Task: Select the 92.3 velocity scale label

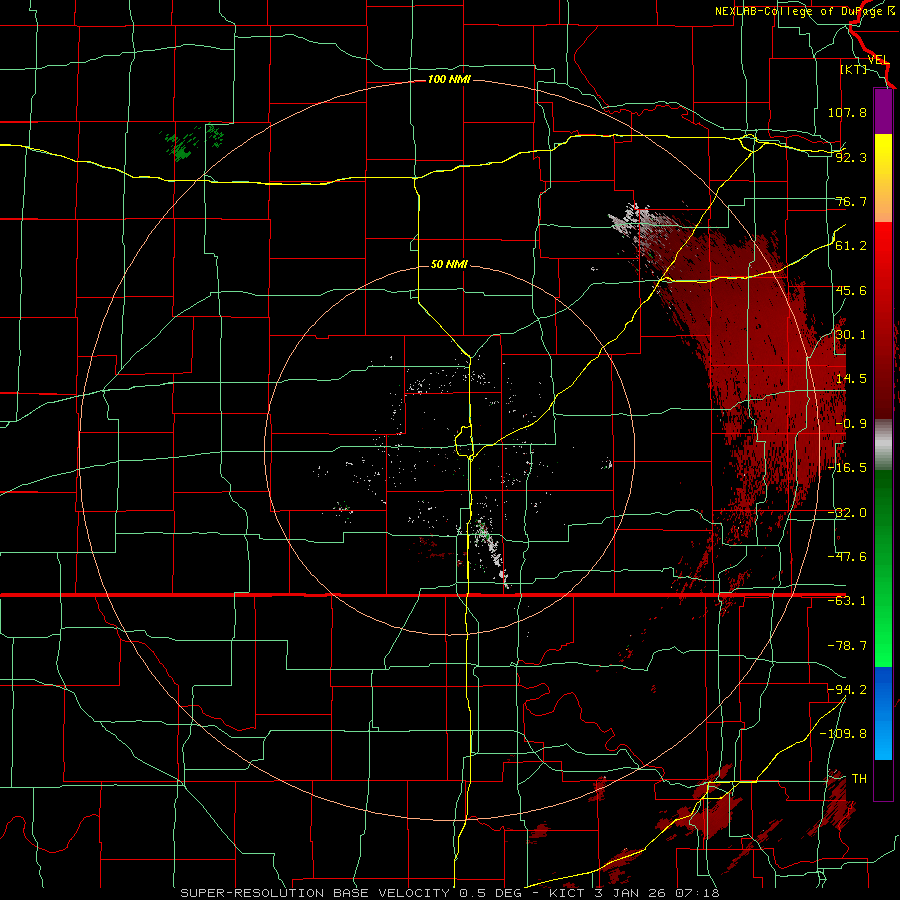Action: (851, 157)
